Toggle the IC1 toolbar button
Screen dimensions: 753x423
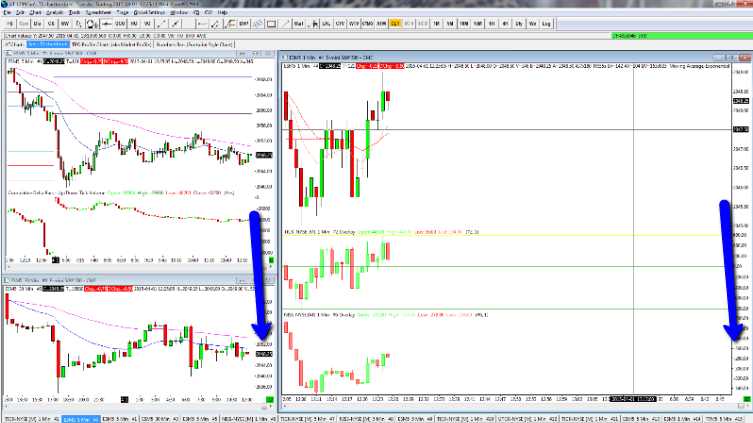click(x=409, y=24)
